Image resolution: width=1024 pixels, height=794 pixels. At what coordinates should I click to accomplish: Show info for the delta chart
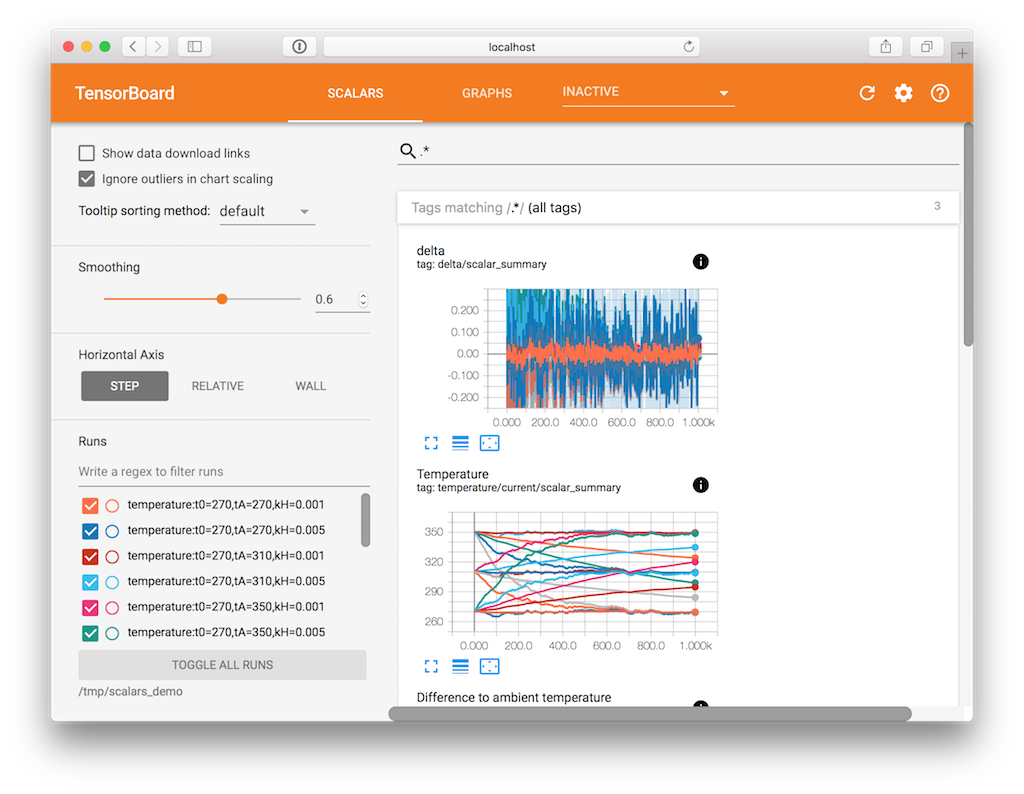(x=700, y=262)
